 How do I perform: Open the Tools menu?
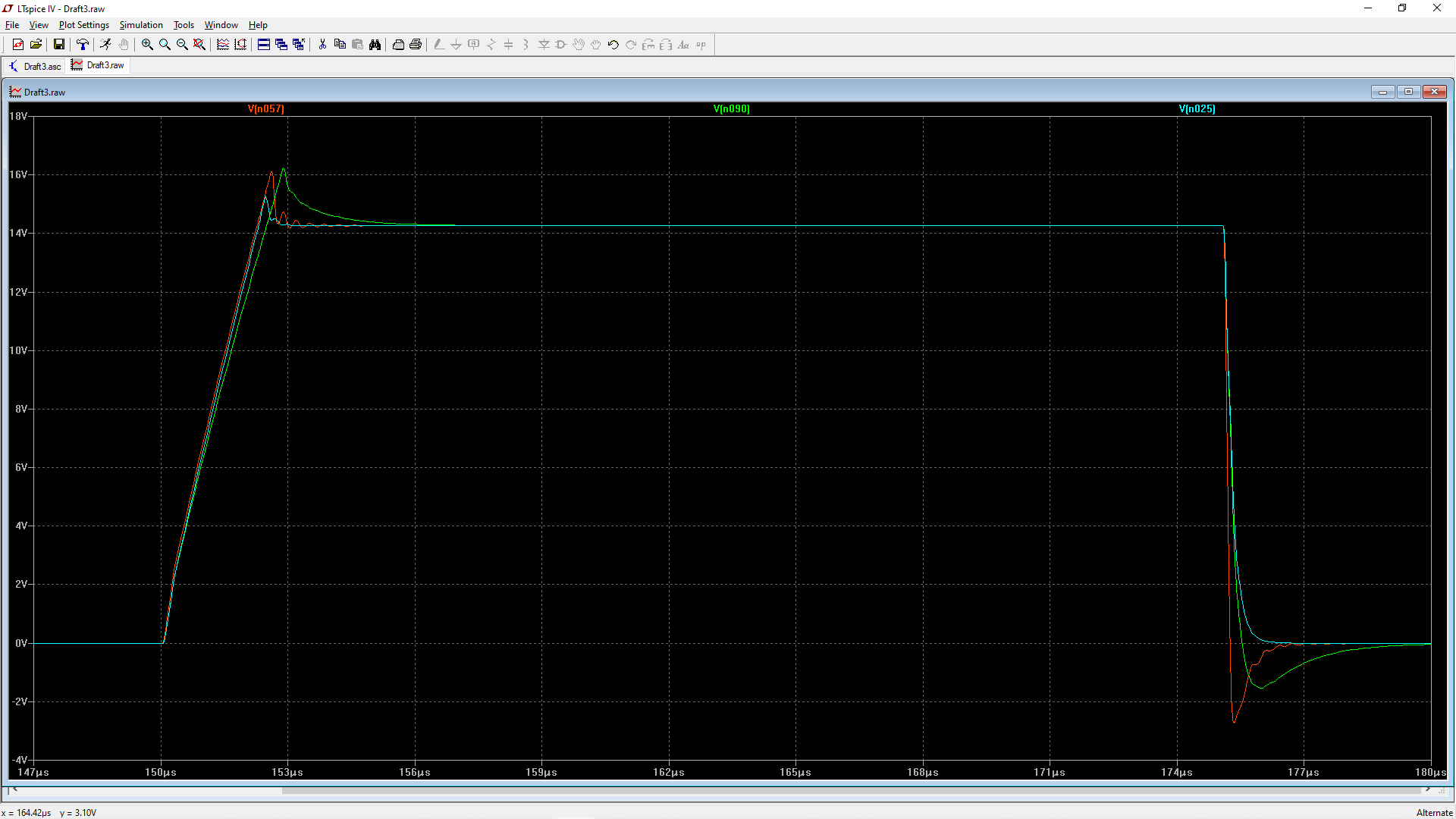pyautogui.click(x=184, y=25)
